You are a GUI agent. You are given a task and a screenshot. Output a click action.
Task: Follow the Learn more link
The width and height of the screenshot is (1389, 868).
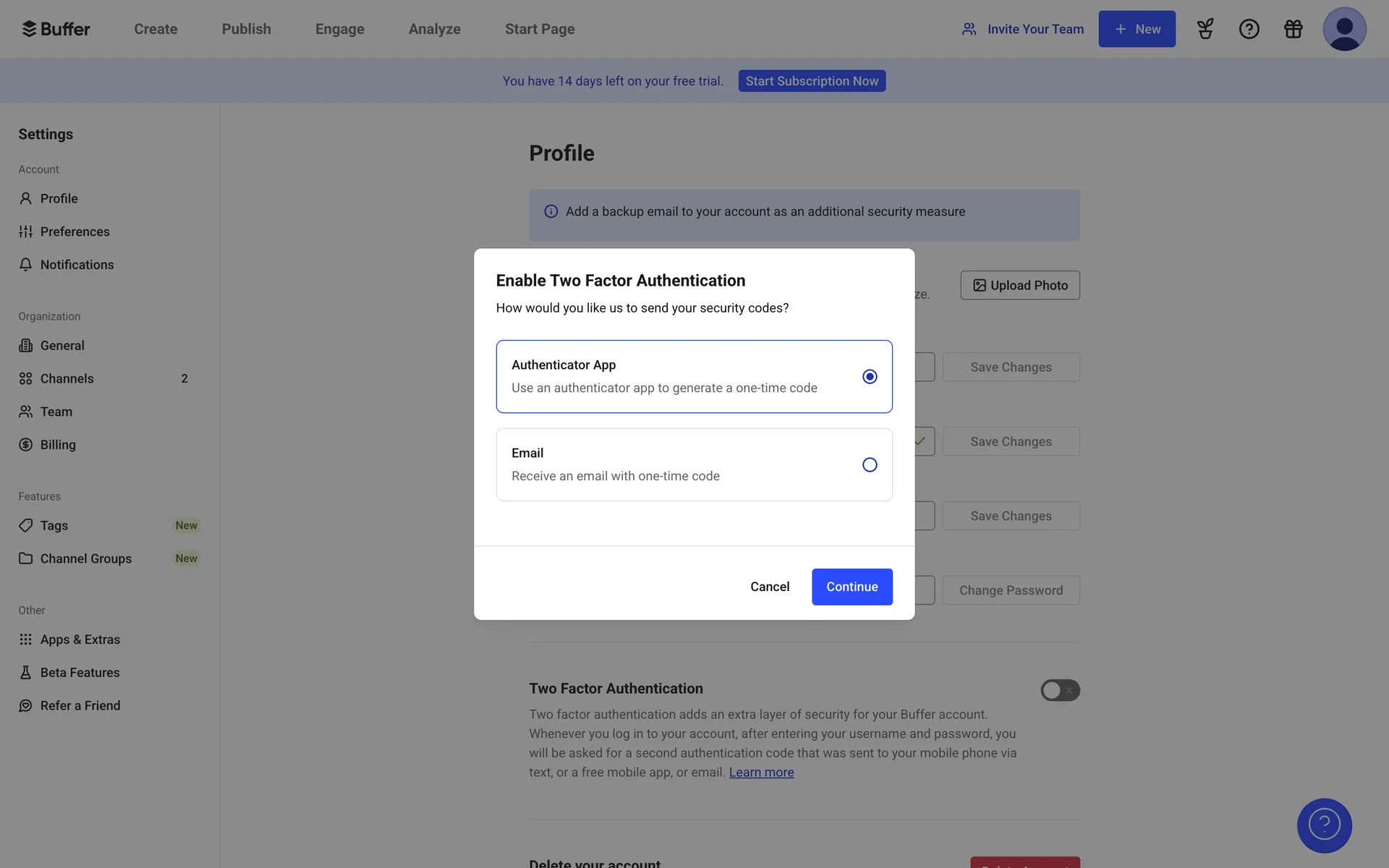coord(761,773)
